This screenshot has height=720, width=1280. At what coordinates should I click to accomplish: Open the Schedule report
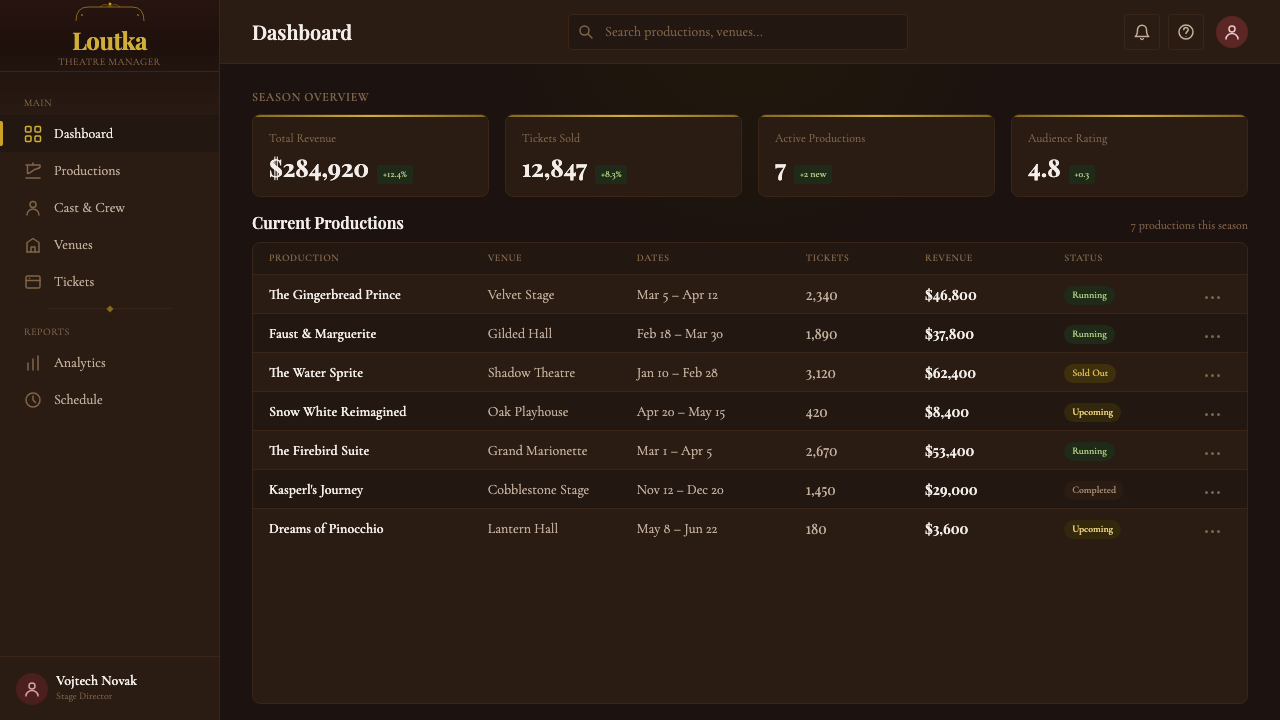click(x=109, y=400)
